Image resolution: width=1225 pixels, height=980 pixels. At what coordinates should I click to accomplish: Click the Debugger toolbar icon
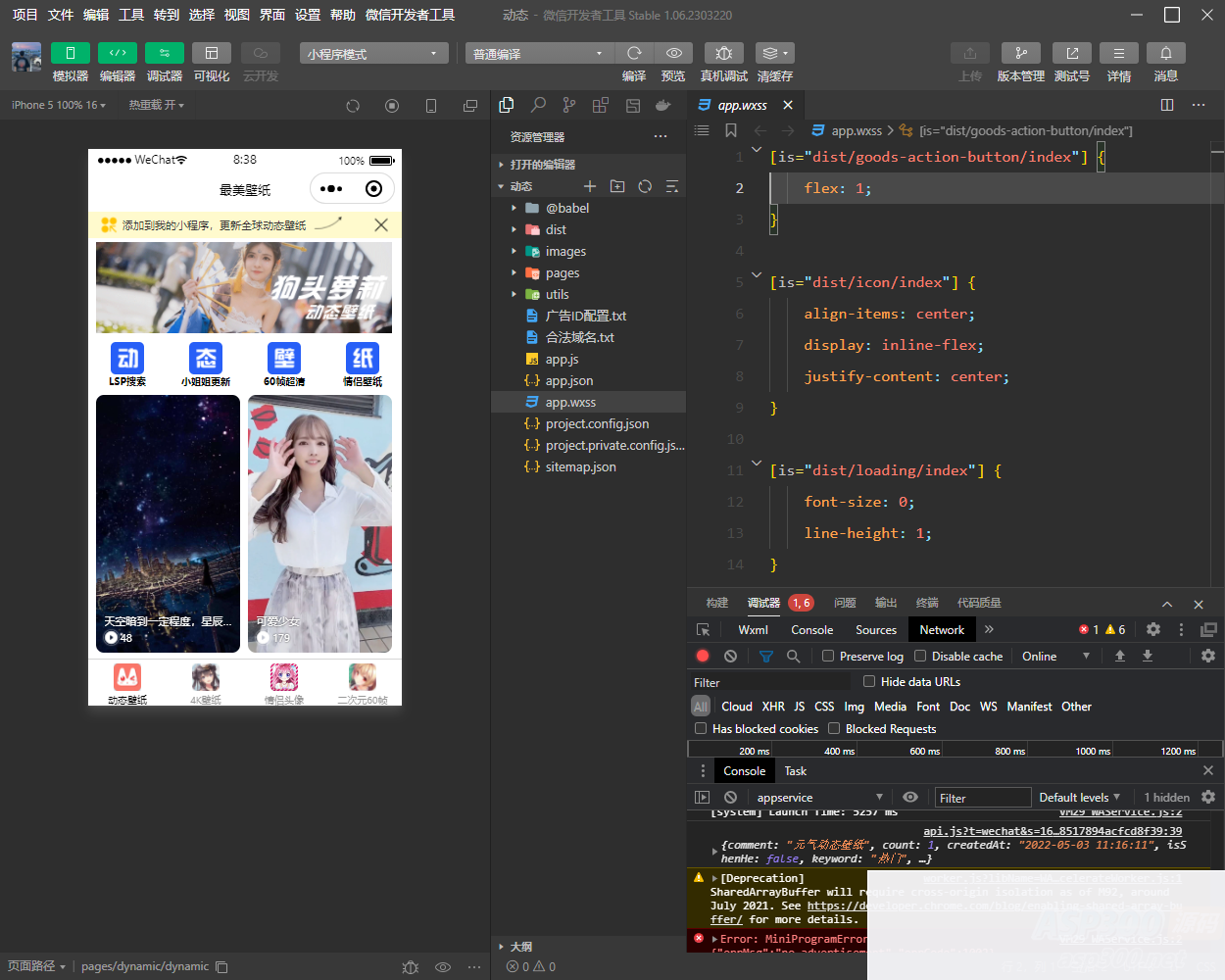164,53
